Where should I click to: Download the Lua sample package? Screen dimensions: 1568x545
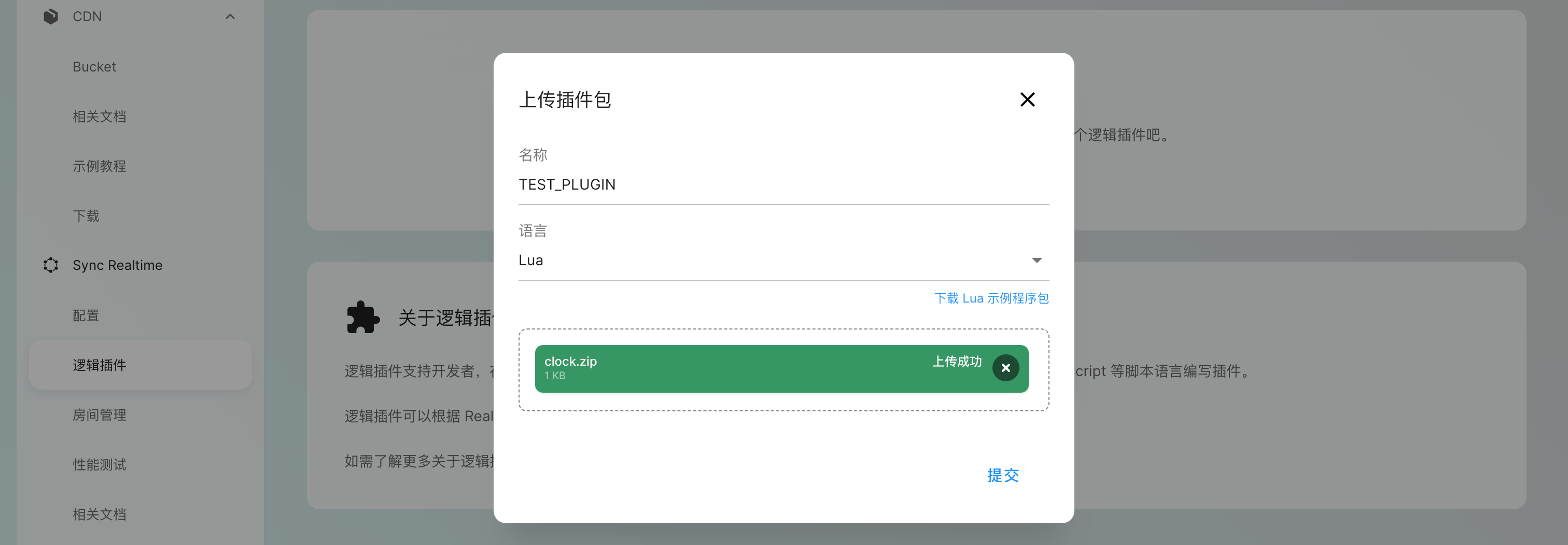click(991, 298)
